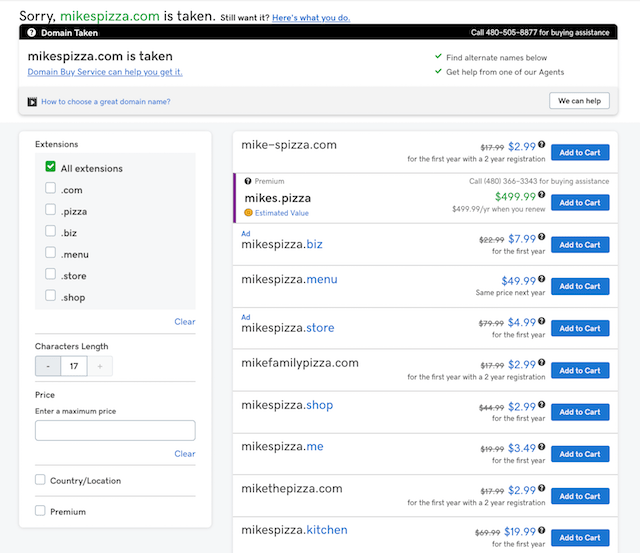Click the maximum price input field
The image size is (640, 553).
coord(115,431)
